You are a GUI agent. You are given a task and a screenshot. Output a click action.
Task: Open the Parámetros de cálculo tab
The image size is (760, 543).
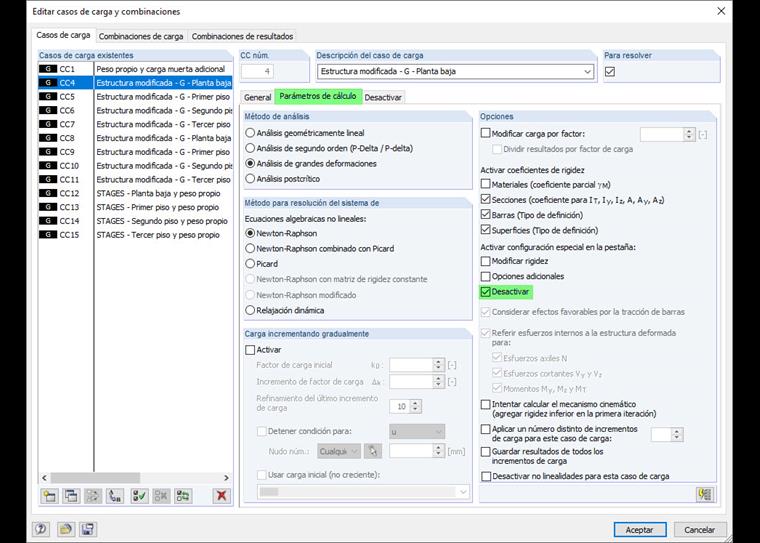[x=318, y=96]
